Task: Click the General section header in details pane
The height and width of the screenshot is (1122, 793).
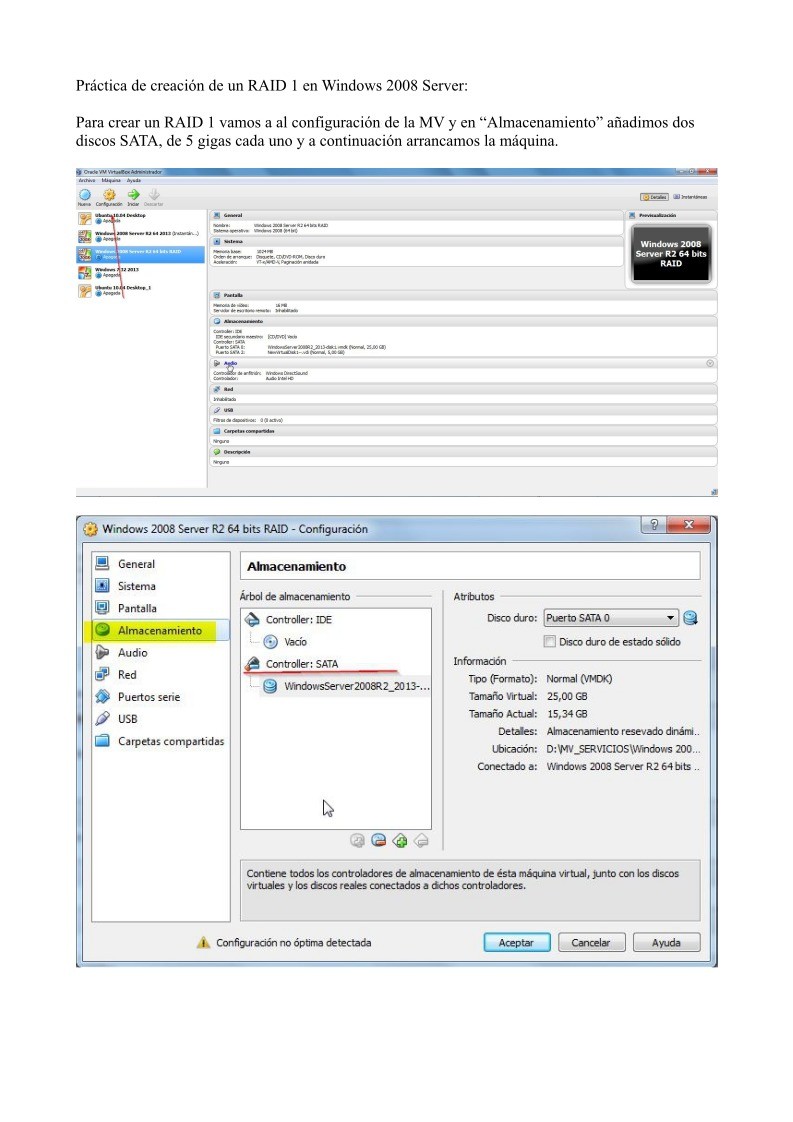Action: [x=417, y=215]
